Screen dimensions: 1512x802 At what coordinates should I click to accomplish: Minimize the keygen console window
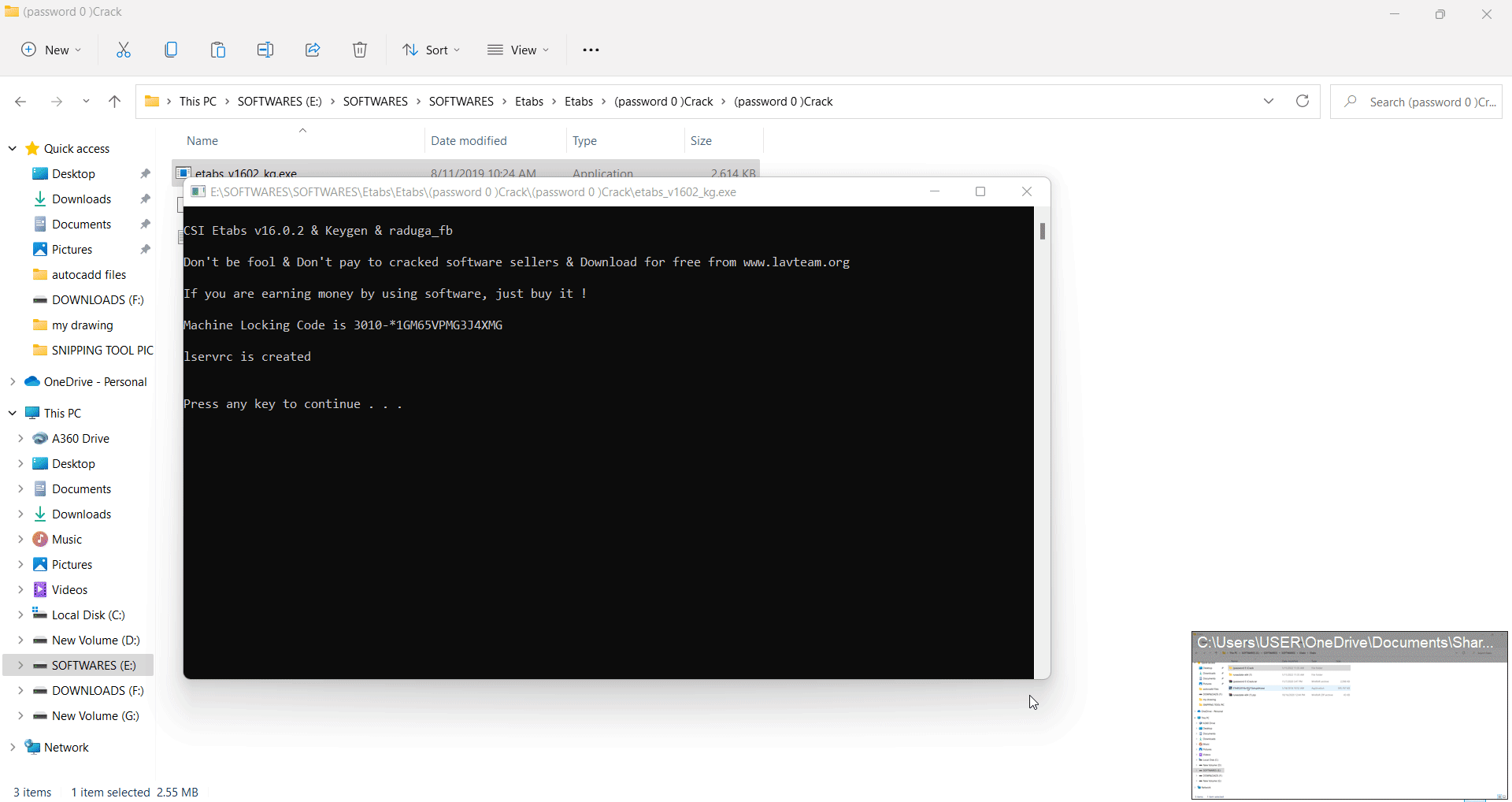click(935, 191)
